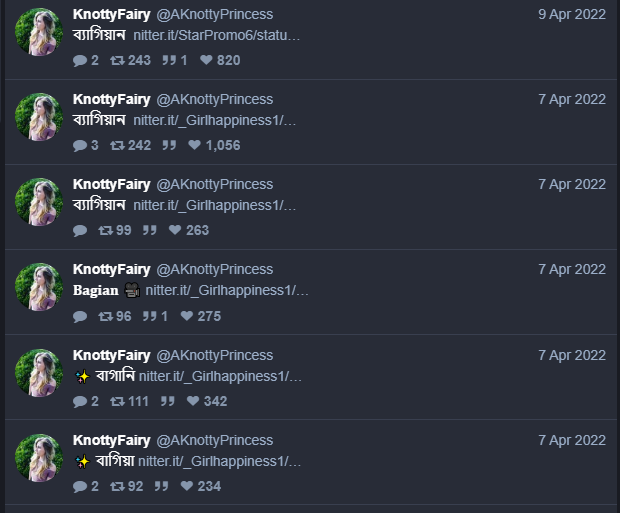620x513 pixels.
Task: Click retweet icon showing 111 retweets
Action: (x=117, y=401)
